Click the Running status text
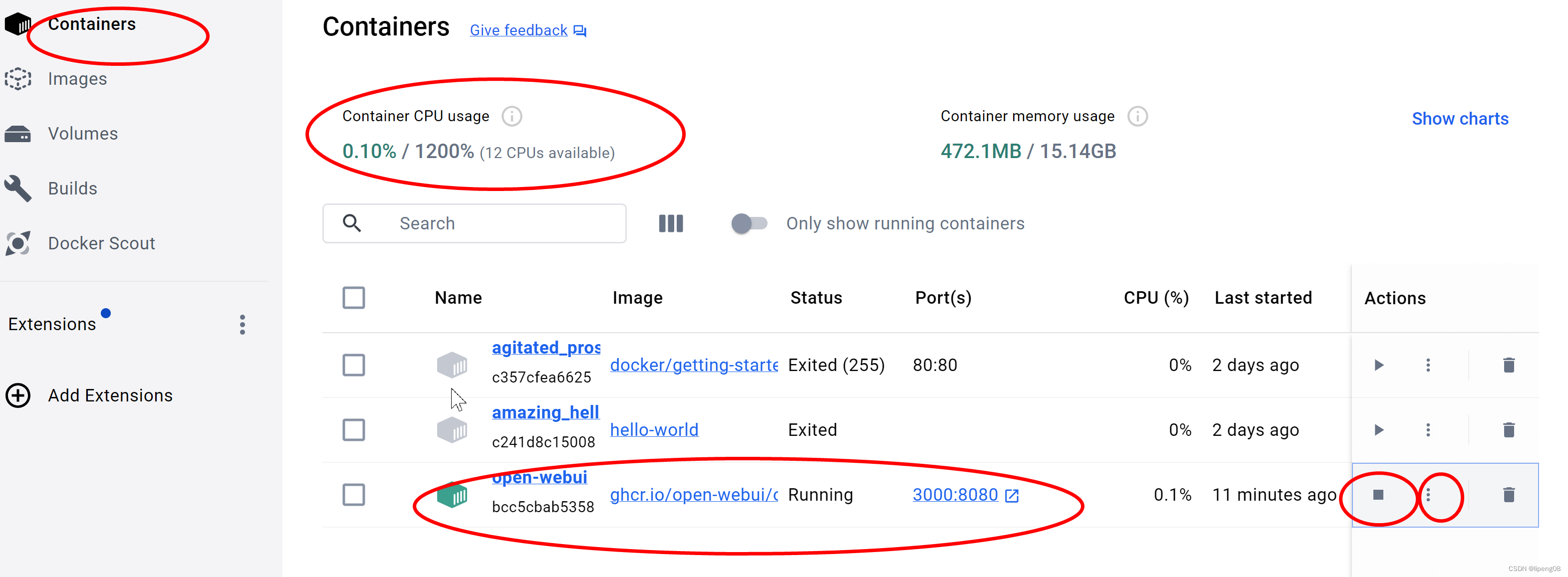1568x577 pixels. [x=820, y=495]
